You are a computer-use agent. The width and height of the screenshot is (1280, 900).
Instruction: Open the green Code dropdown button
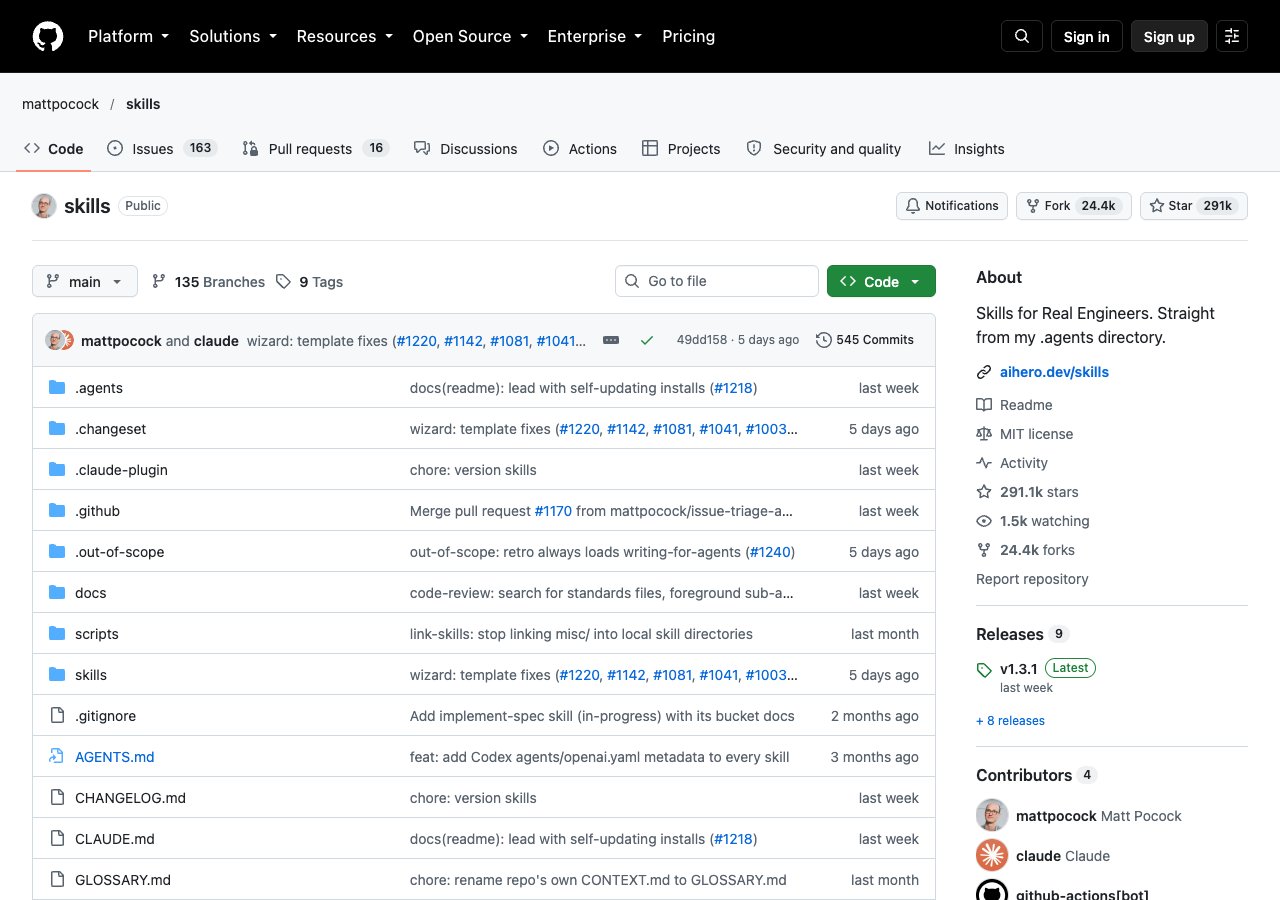click(x=881, y=281)
